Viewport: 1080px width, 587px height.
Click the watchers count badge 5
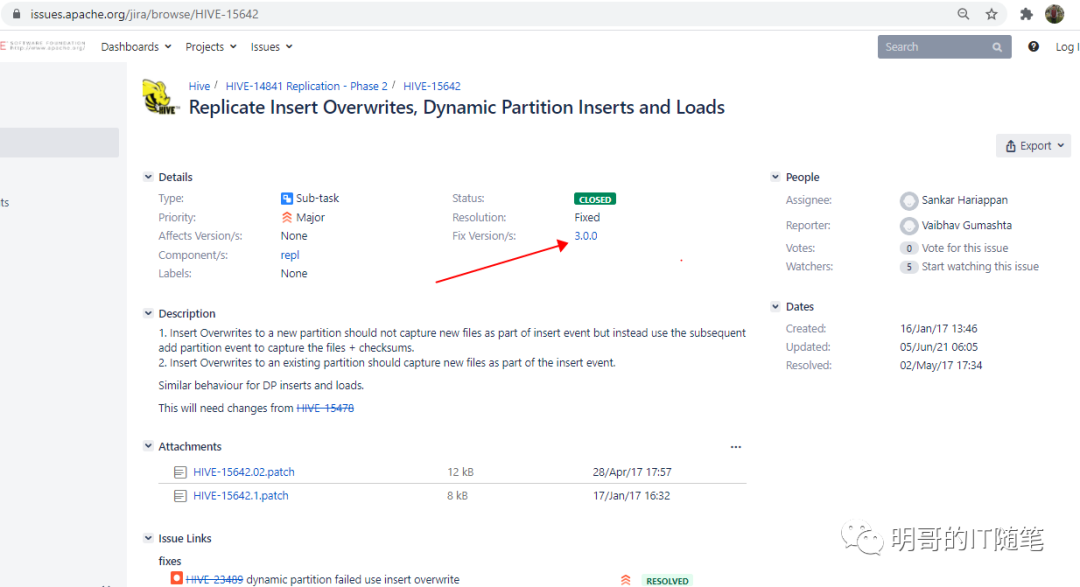coord(908,267)
